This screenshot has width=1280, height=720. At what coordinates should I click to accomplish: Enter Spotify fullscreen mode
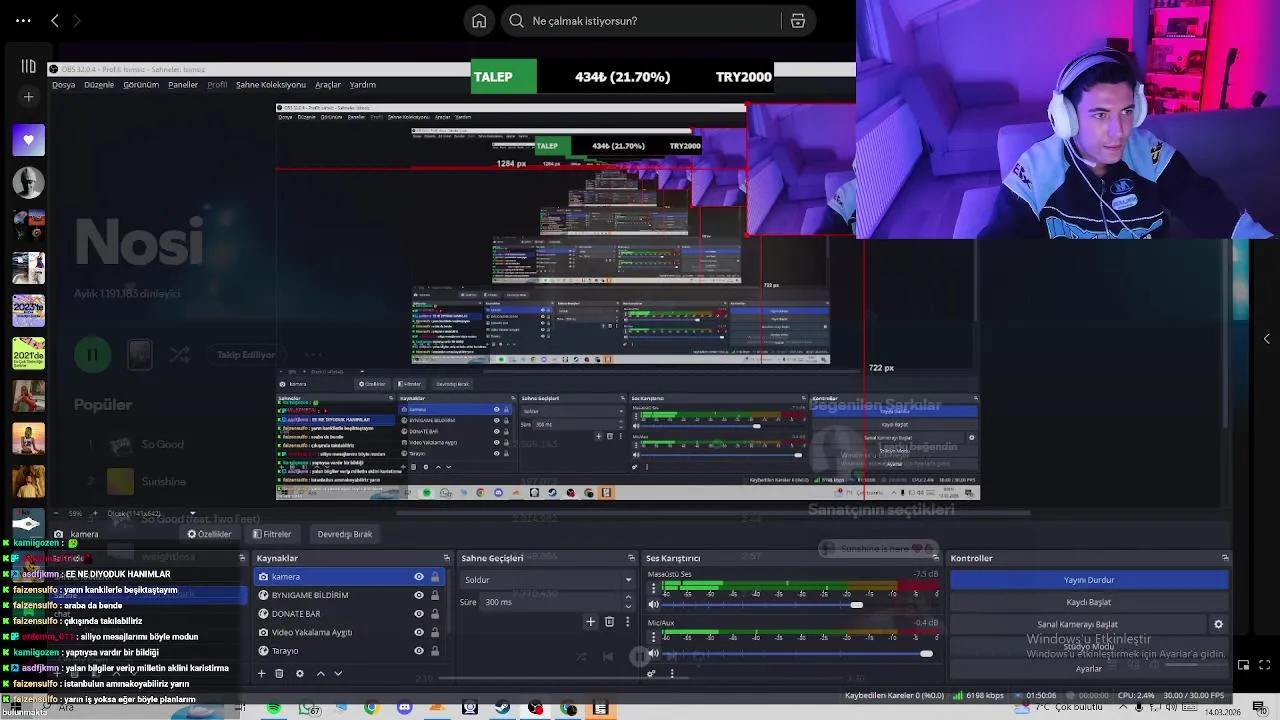tap(1265, 665)
